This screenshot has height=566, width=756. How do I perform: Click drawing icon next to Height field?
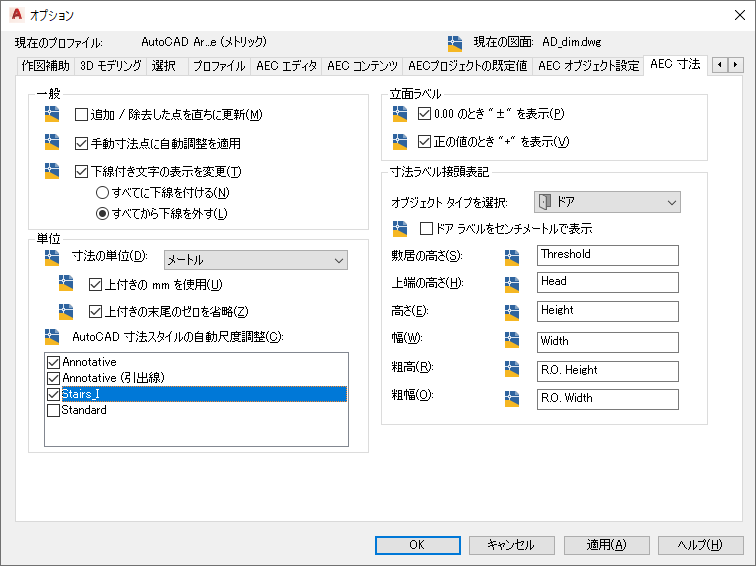[512, 312]
